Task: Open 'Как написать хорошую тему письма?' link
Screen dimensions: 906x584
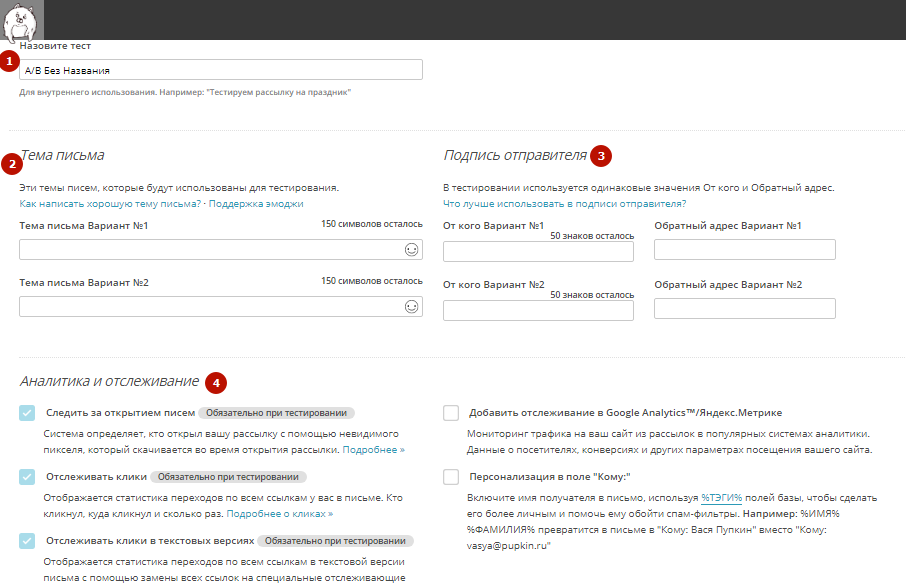Action: point(110,203)
